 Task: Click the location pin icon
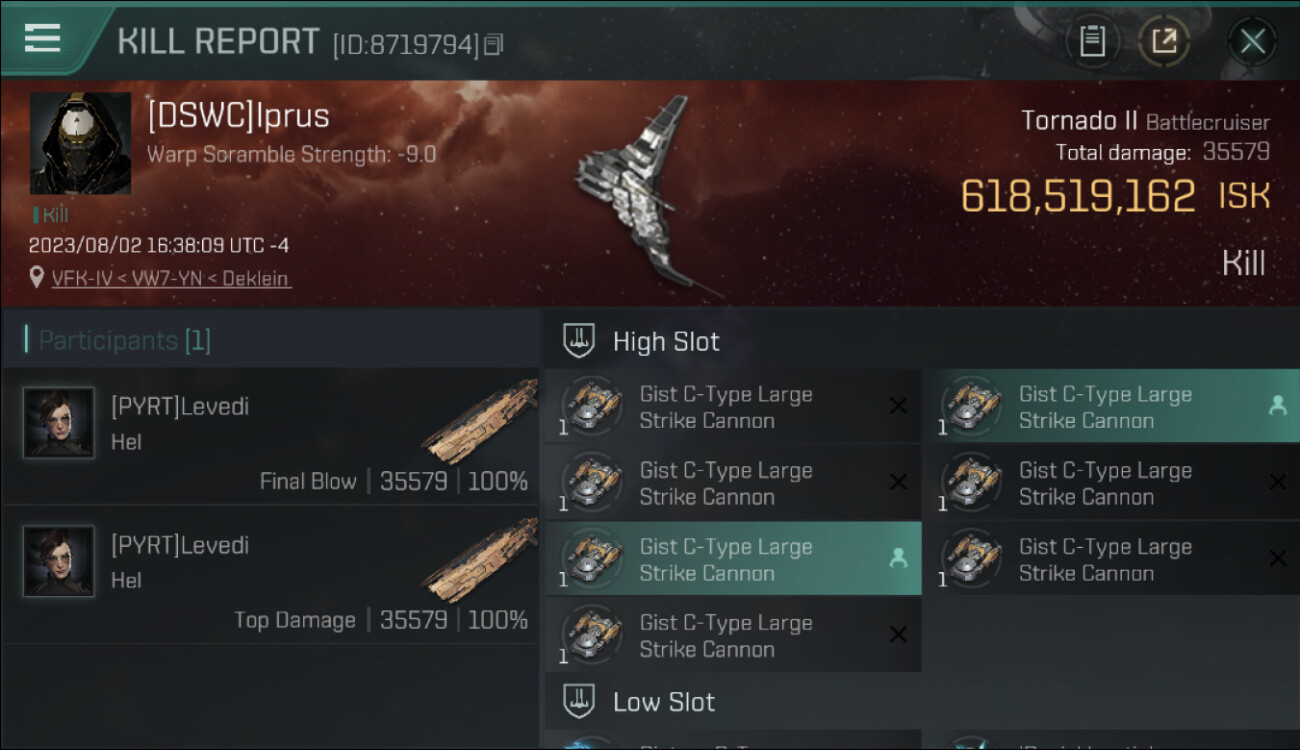click(37, 278)
